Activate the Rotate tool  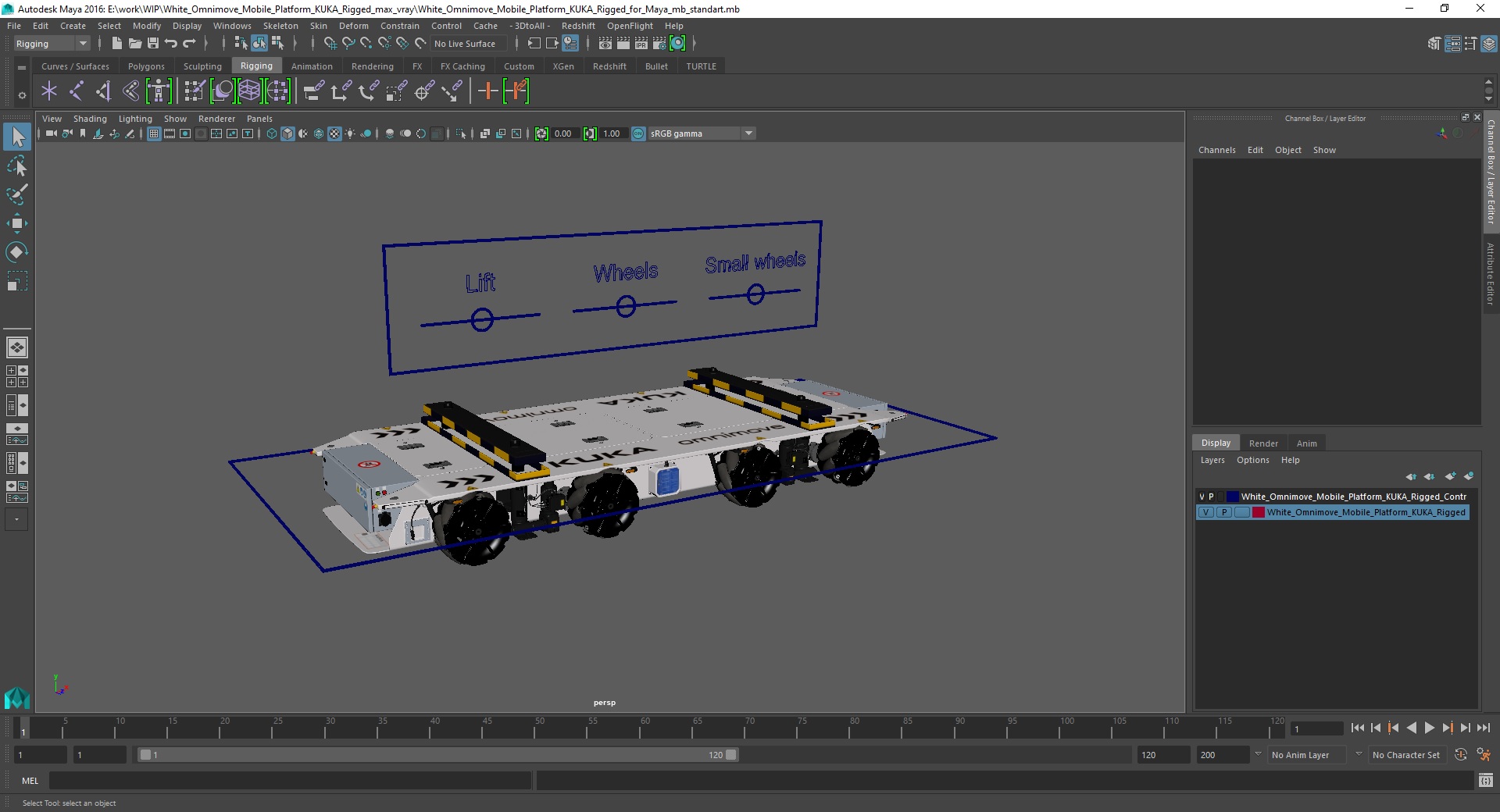click(17, 251)
